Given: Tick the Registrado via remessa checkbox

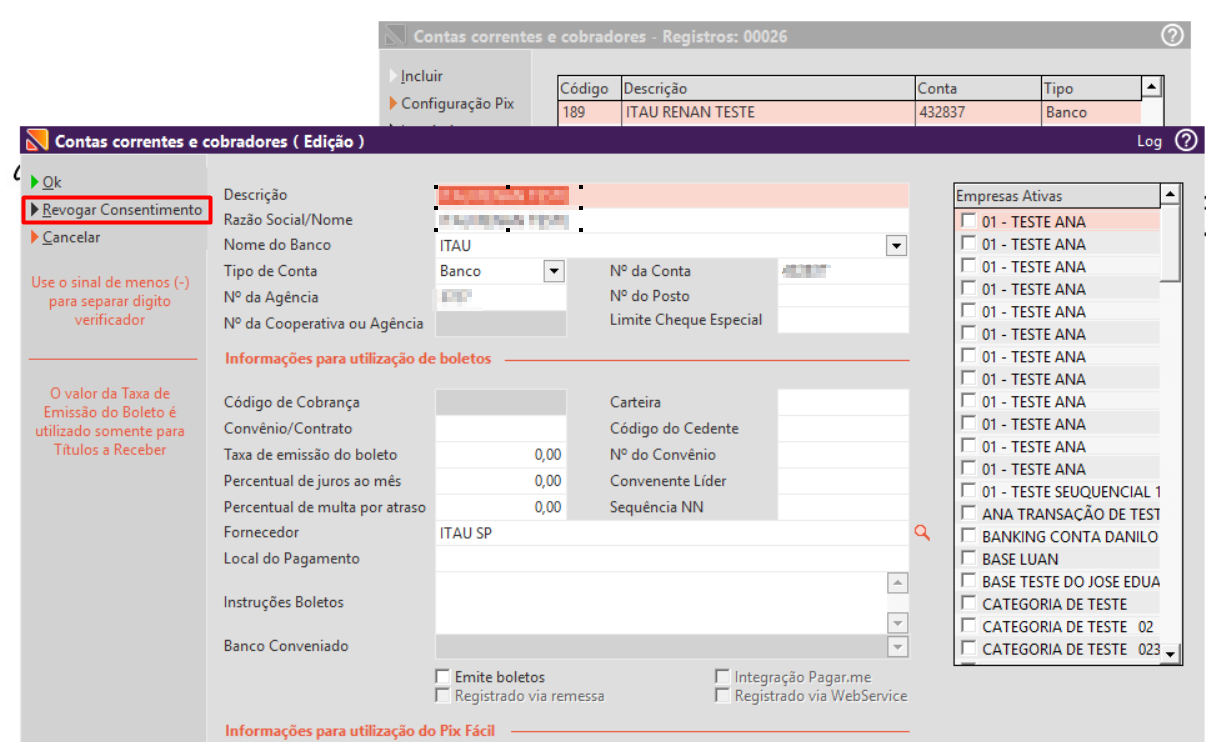Looking at the screenshot, I should [x=443, y=695].
